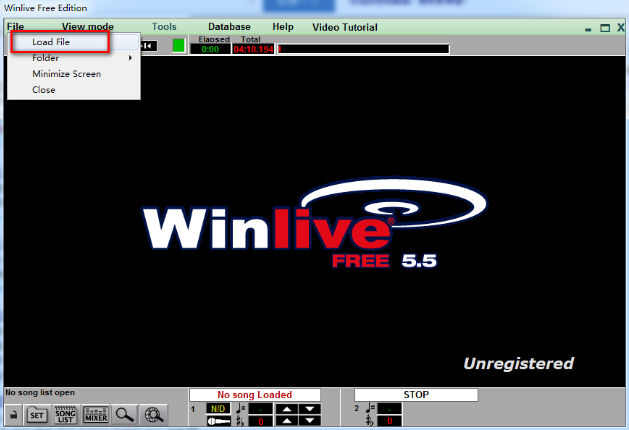
Task: Click the green status indicator square
Action: pos(179,46)
